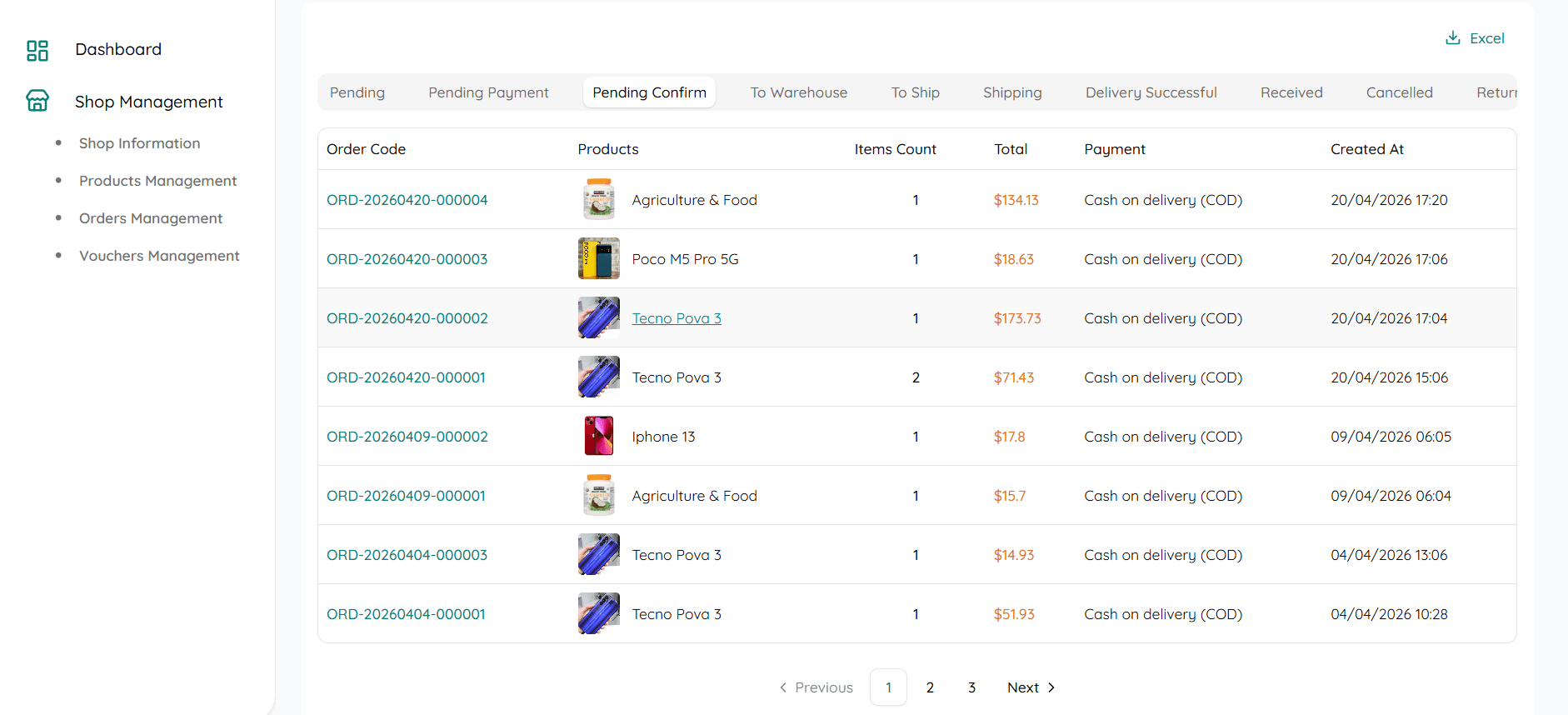Go to page 2 of orders
1568x715 pixels.
930,687
